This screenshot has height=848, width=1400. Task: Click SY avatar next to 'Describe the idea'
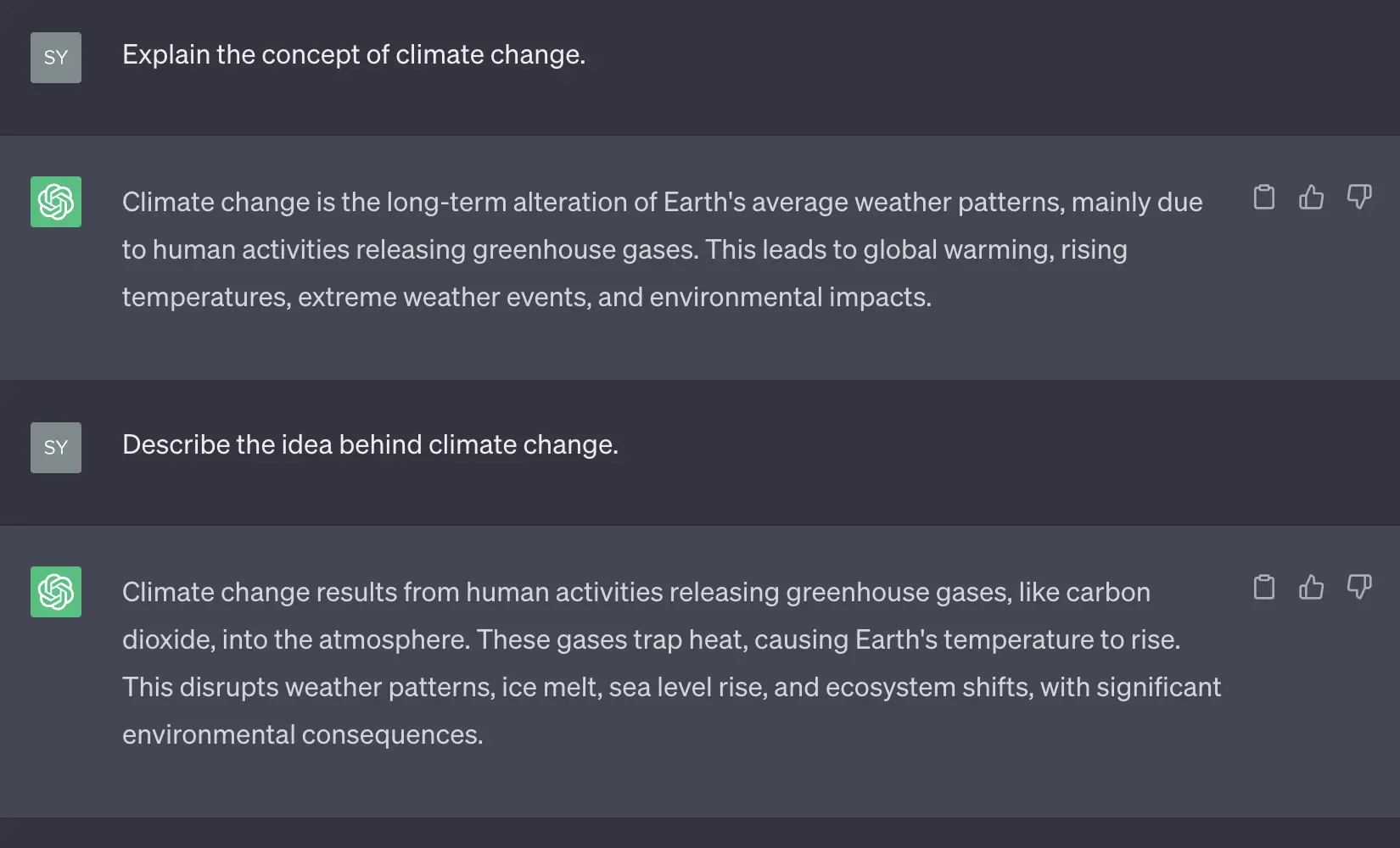56,448
